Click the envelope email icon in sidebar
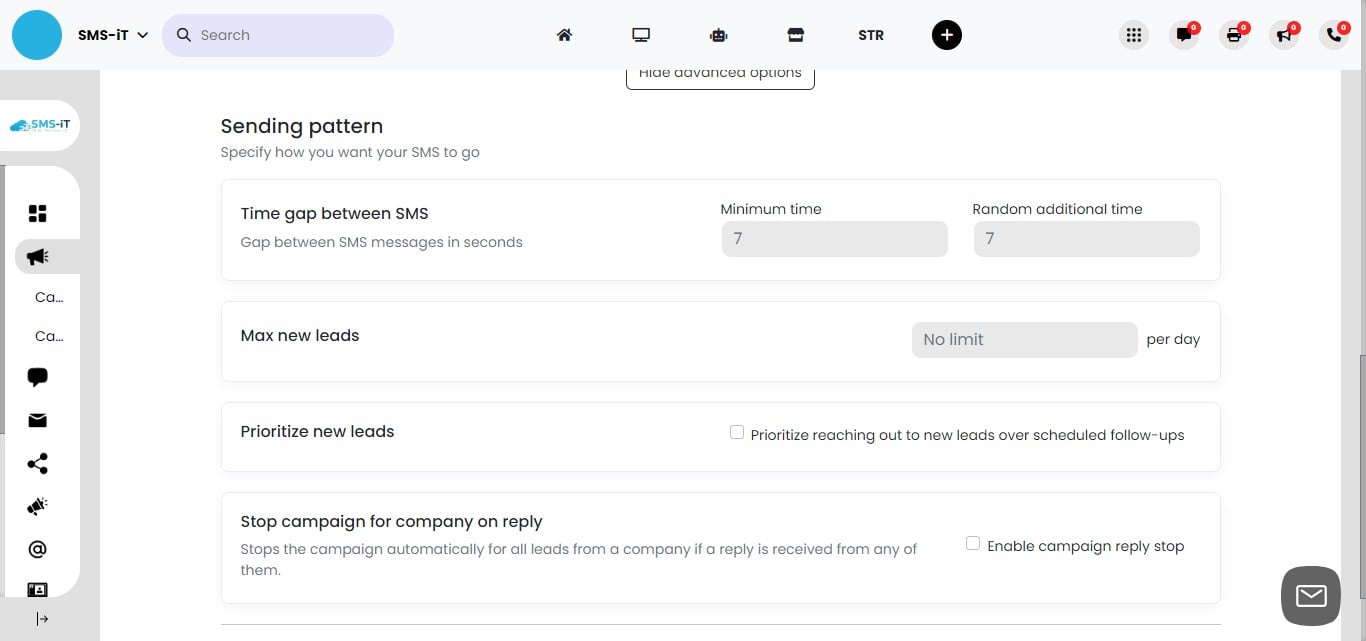 tap(38, 421)
